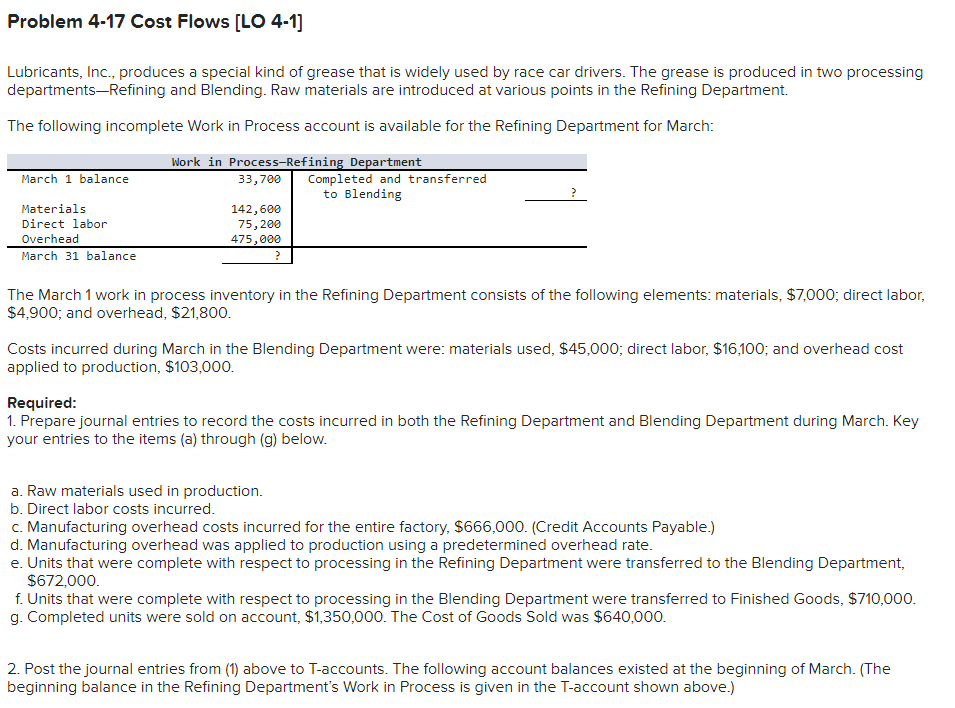Click the Problem 4-17 Cost Flows heading
The height and width of the screenshot is (708, 955).
(155, 21)
